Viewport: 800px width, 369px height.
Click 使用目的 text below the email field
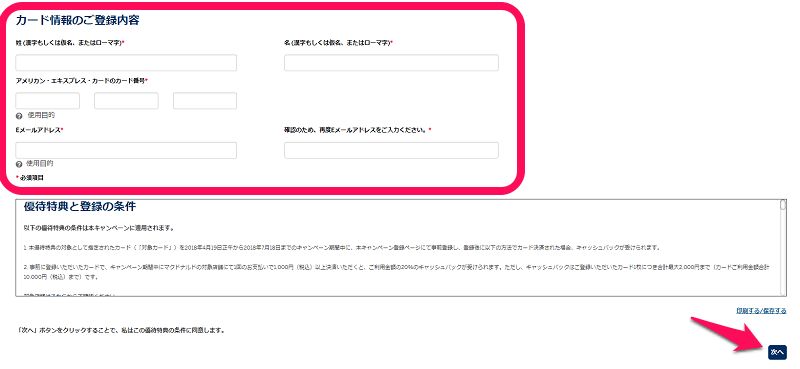click(x=40, y=164)
